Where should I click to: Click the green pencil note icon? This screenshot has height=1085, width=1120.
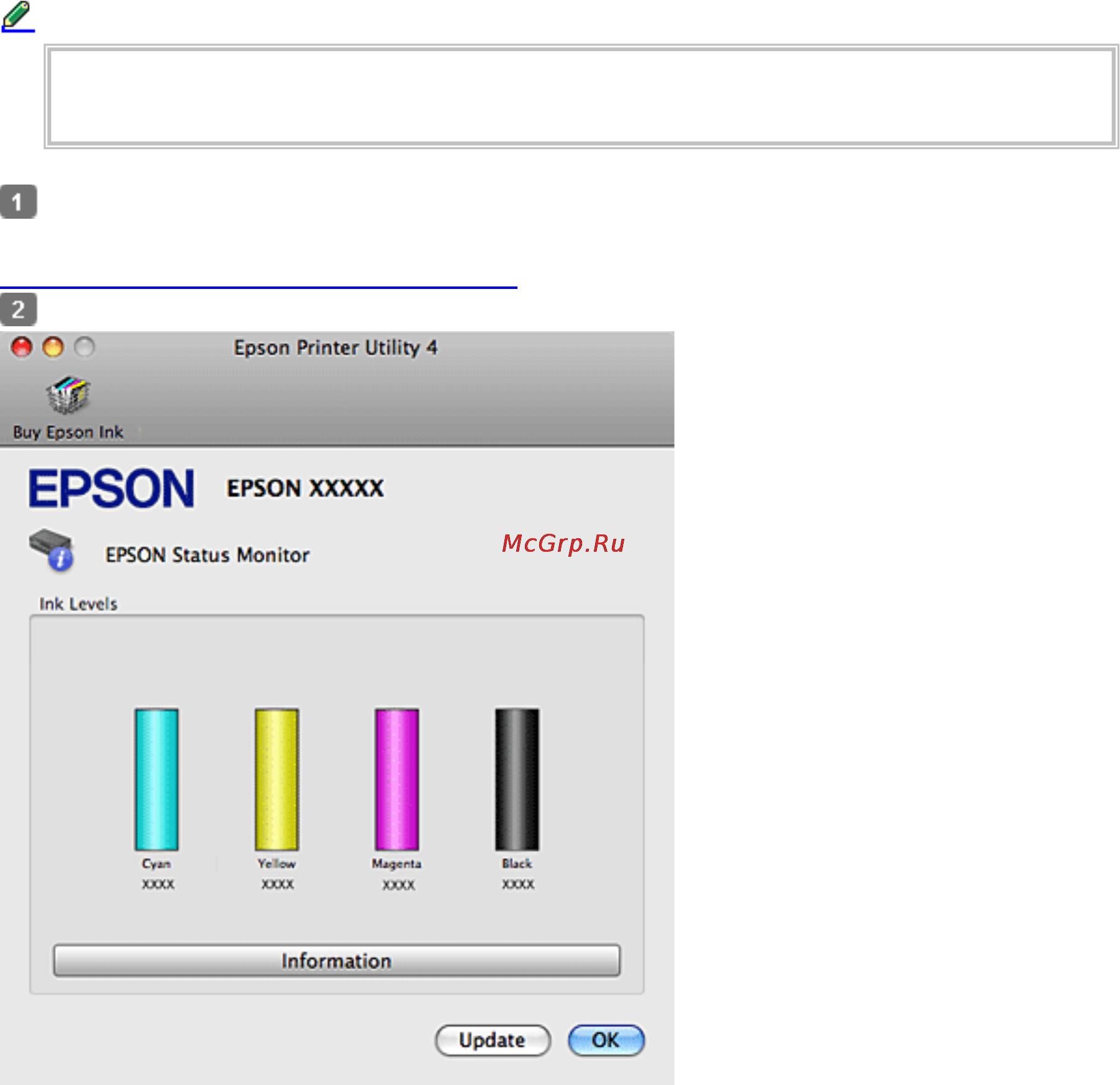tap(17, 16)
